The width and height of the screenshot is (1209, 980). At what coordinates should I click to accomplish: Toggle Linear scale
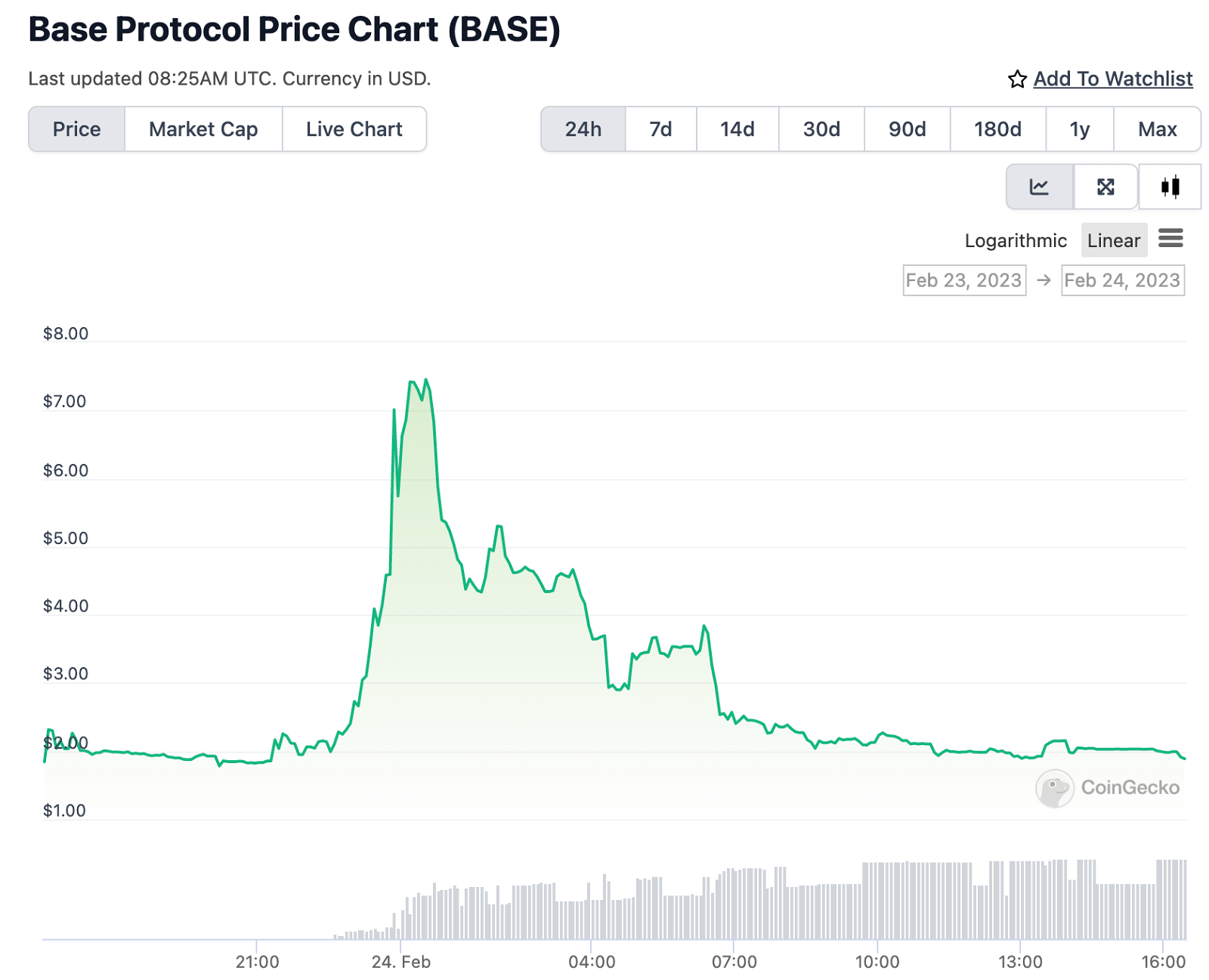tap(1114, 240)
